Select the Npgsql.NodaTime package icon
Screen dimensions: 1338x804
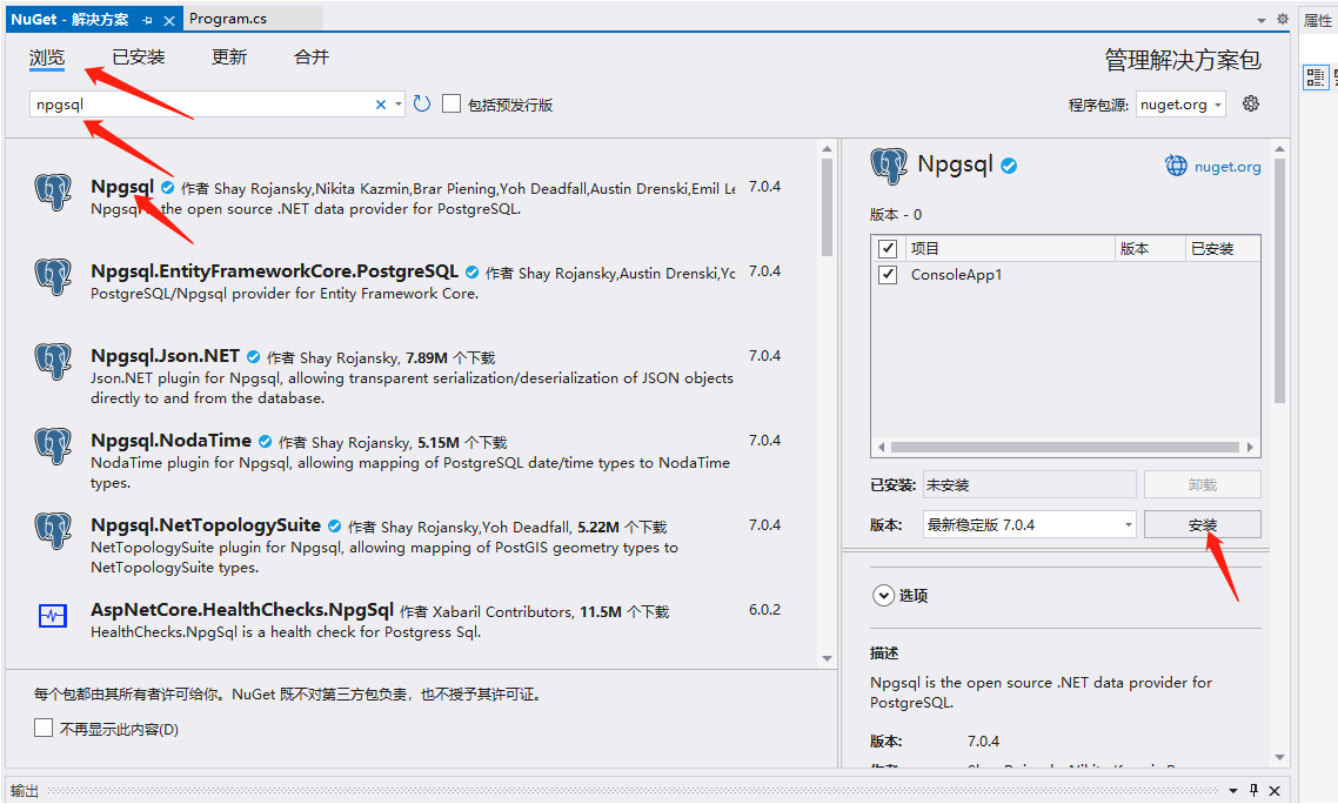[53, 445]
